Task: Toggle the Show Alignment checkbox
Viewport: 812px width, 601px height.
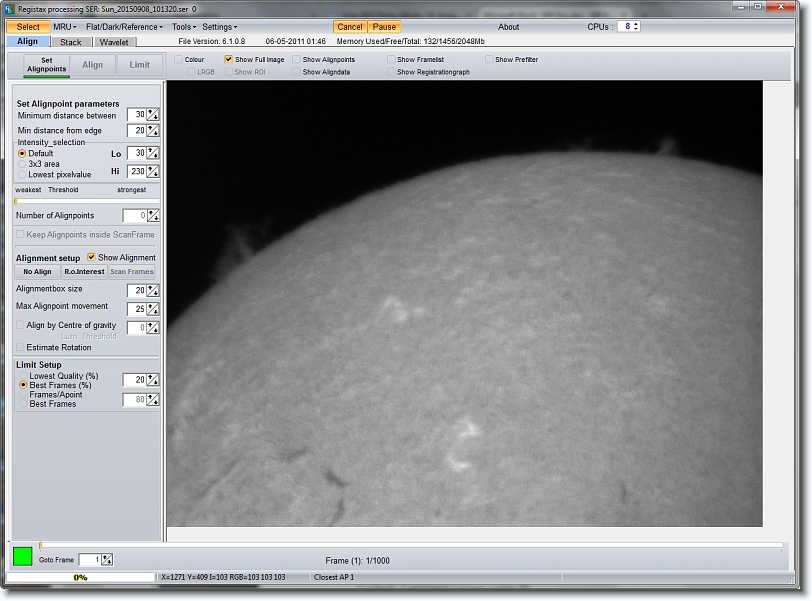Action: [x=92, y=257]
